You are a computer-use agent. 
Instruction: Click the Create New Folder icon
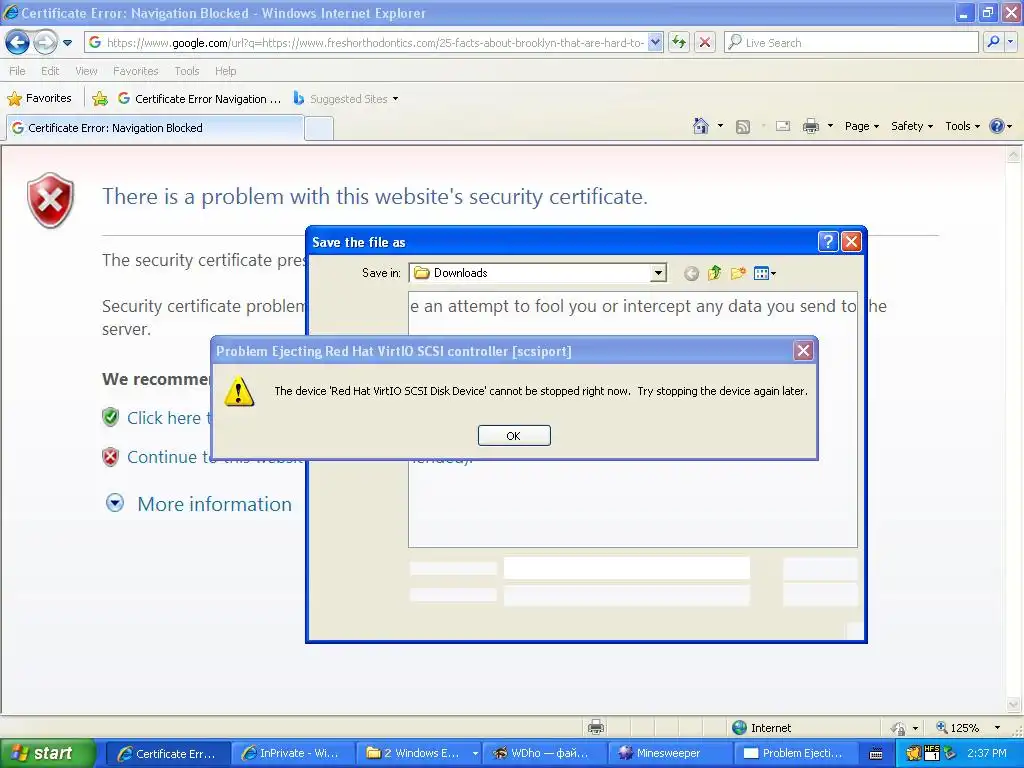(738, 273)
